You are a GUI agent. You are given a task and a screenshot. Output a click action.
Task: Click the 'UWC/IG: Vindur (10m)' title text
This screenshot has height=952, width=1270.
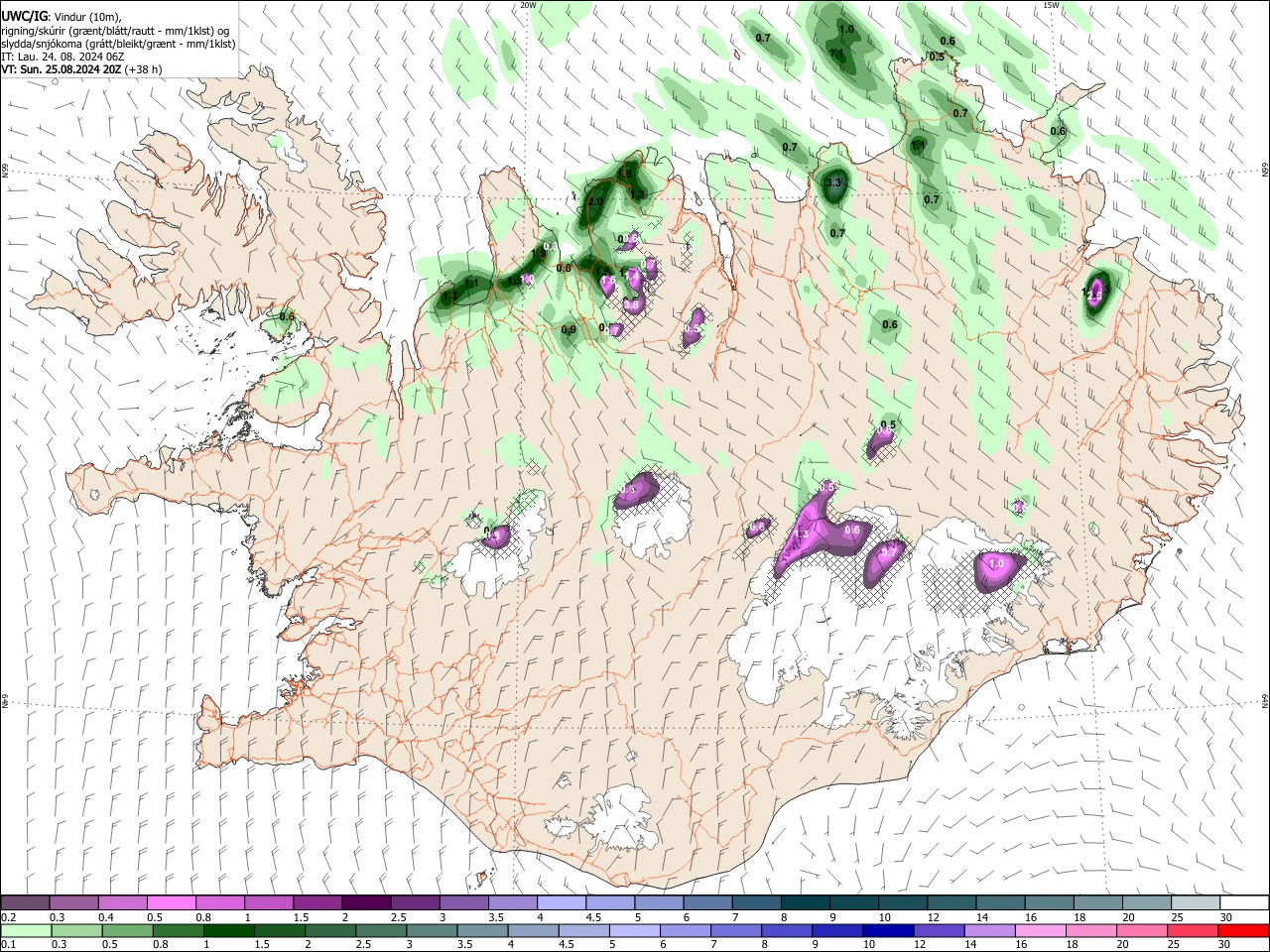[62, 17]
